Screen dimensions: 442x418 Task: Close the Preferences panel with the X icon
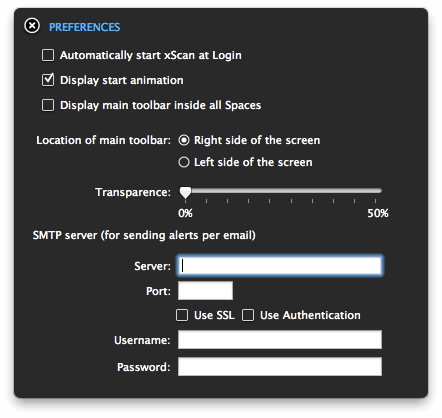pyautogui.click(x=32, y=26)
